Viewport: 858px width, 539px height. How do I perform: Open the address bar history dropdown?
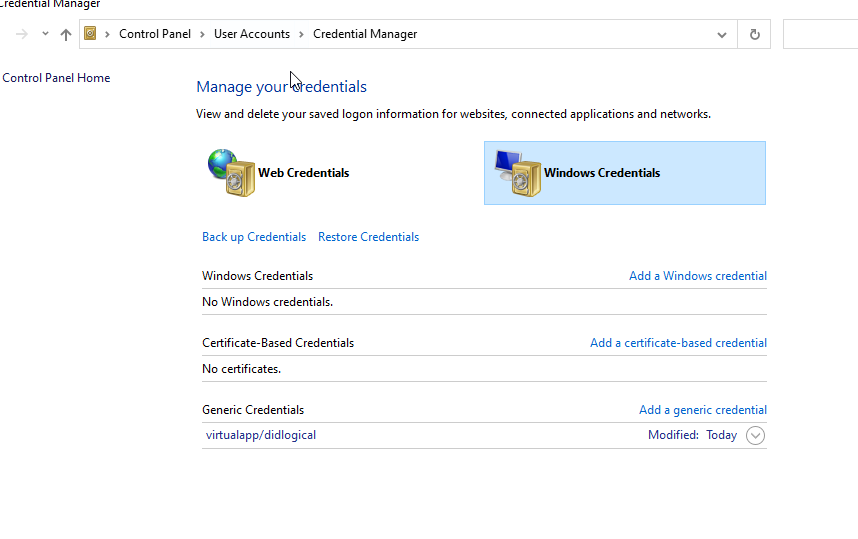722,34
